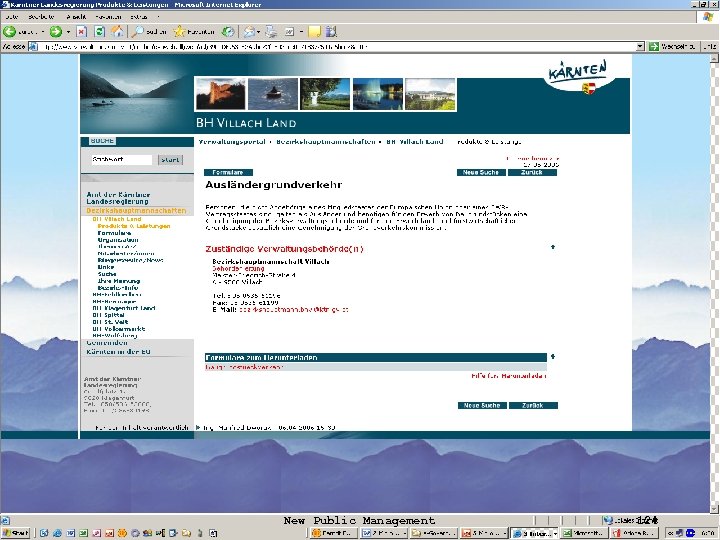720x540 pixels.
Task: Open Ihre Meinung sidebar item
Action: tap(118, 281)
